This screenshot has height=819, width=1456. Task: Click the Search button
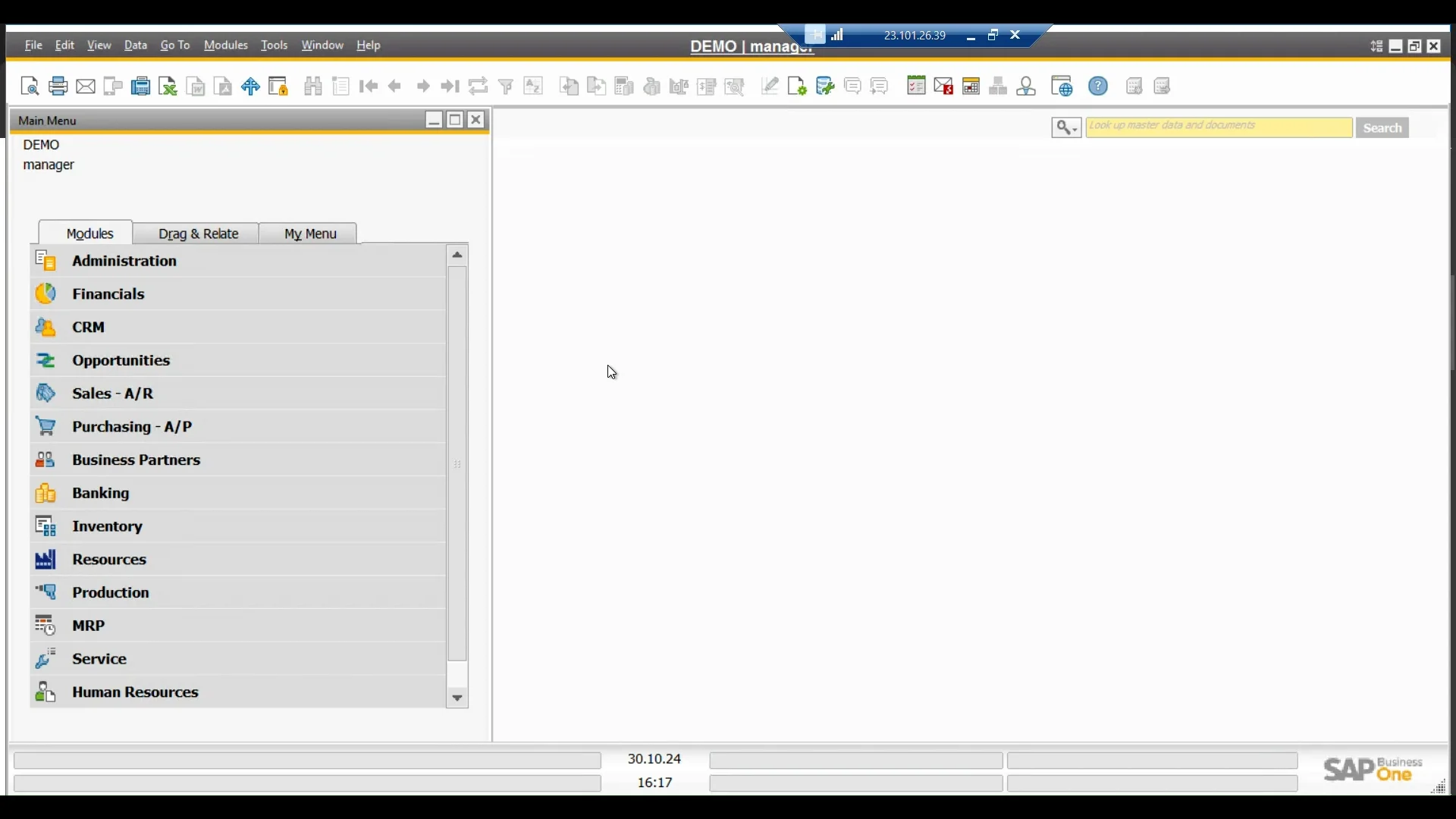click(x=1382, y=128)
